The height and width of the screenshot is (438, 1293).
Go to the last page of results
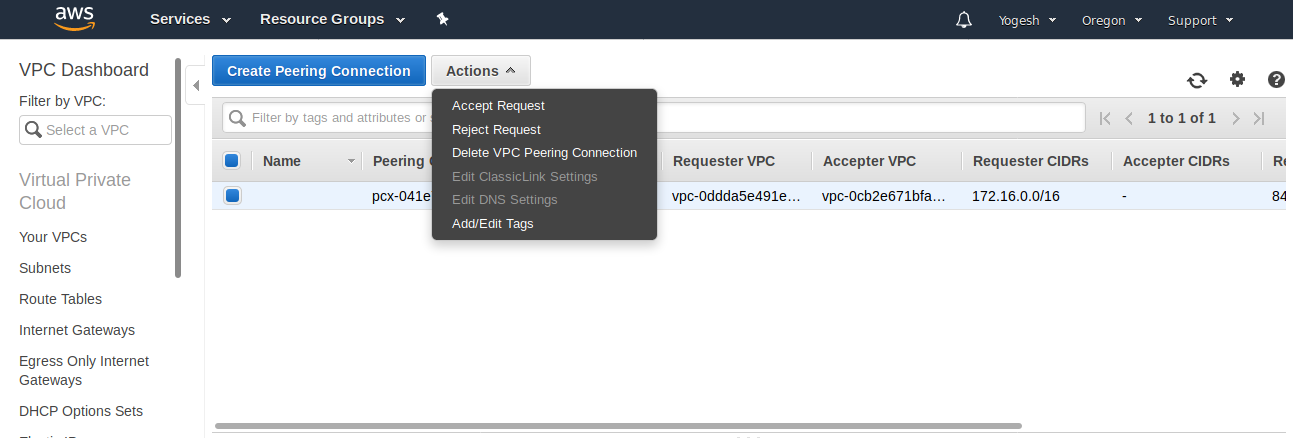coord(1259,118)
